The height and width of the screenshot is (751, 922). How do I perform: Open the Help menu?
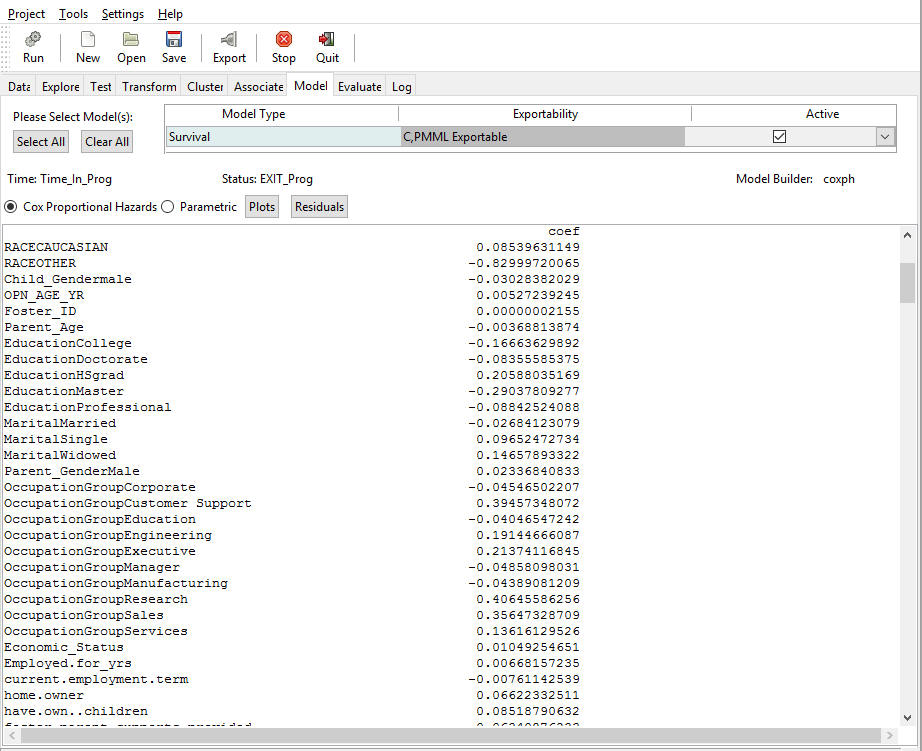pyautogui.click(x=170, y=14)
